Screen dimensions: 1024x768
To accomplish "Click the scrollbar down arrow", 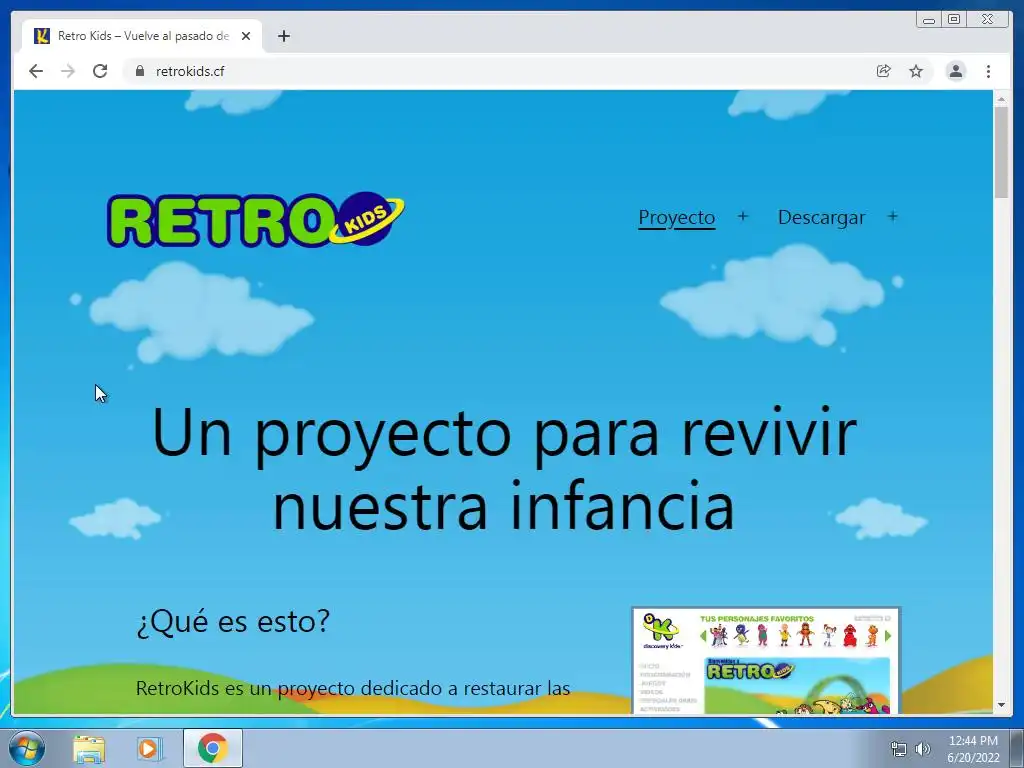I will pos(1001,705).
